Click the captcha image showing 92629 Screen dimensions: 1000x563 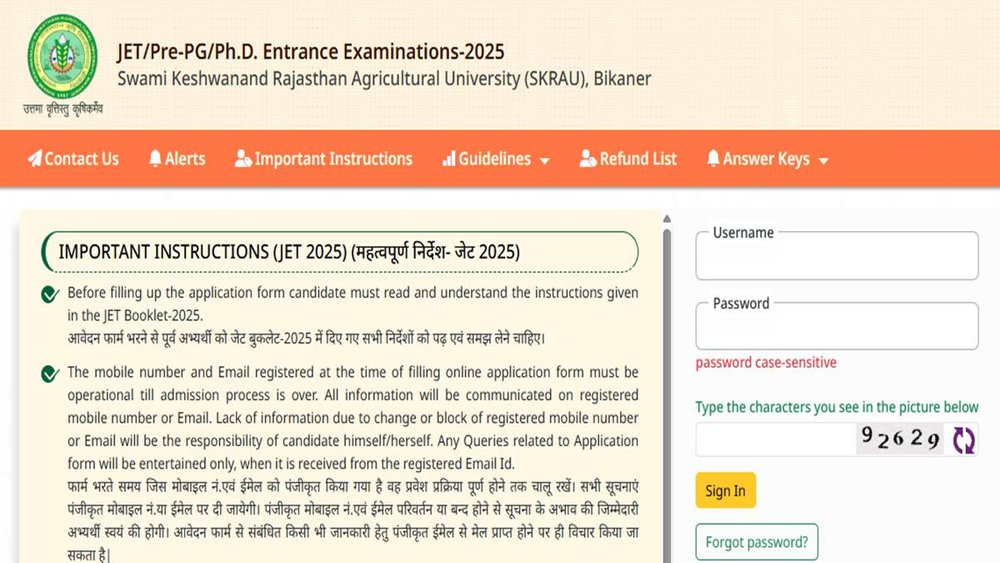899,439
